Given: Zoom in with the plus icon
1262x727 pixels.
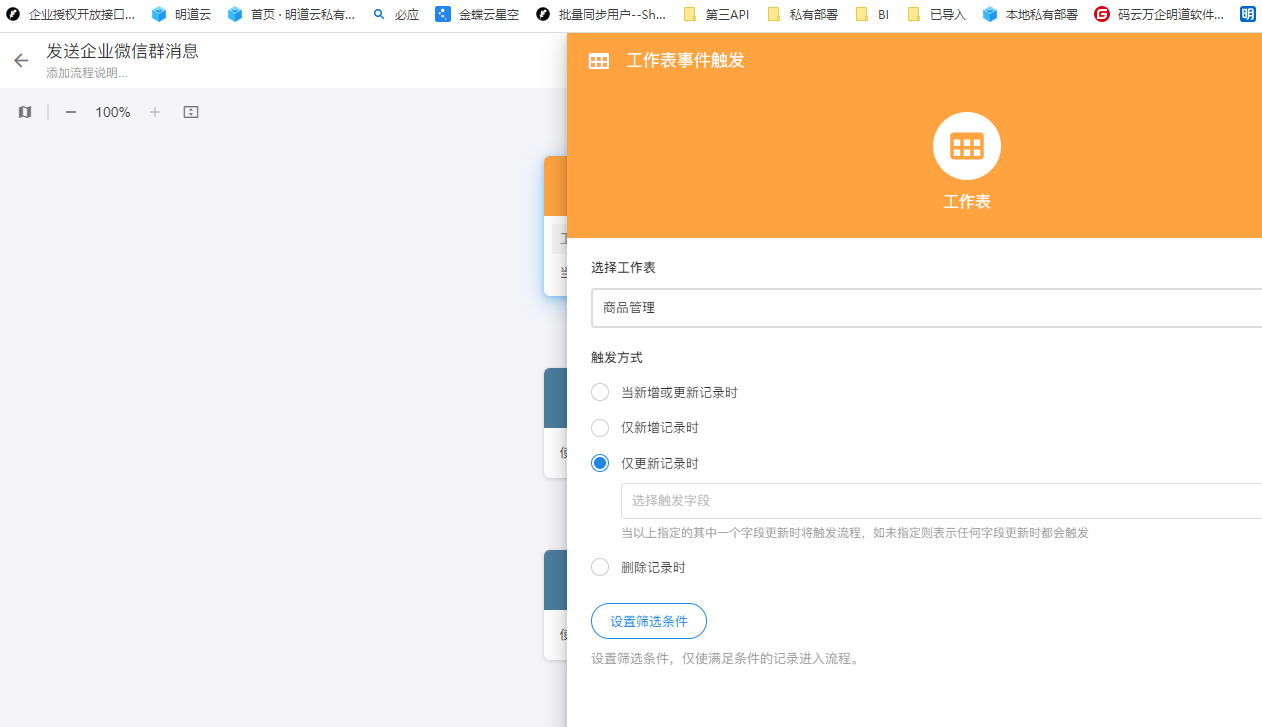Looking at the screenshot, I should pos(155,112).
